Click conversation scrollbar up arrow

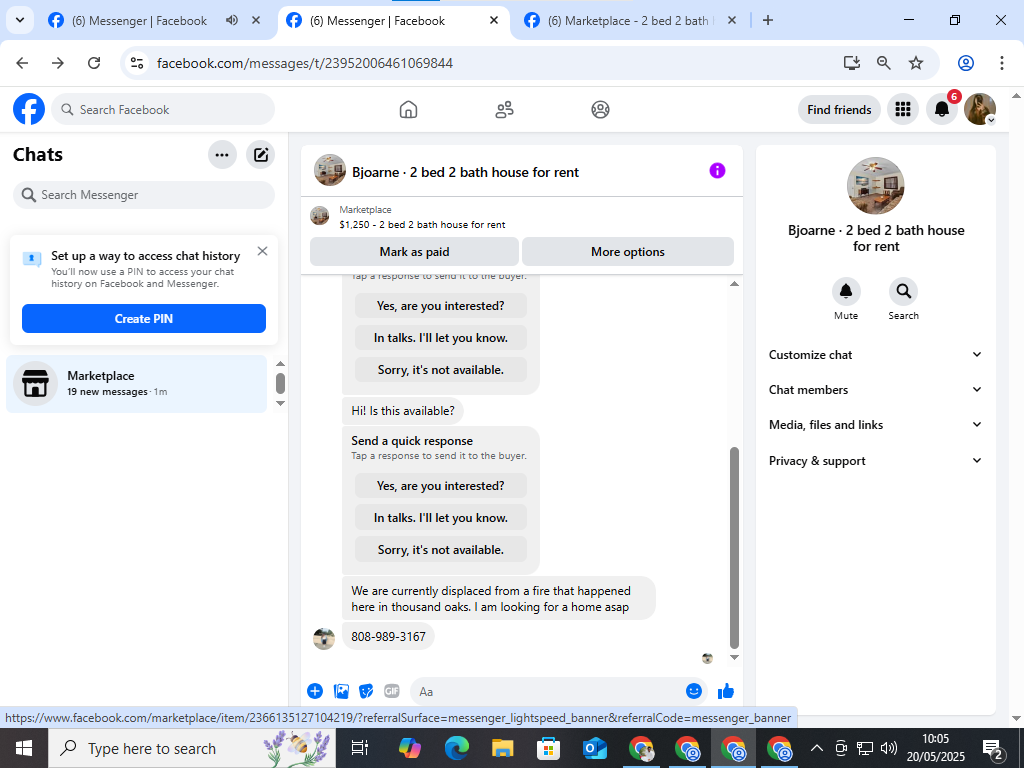734,284
